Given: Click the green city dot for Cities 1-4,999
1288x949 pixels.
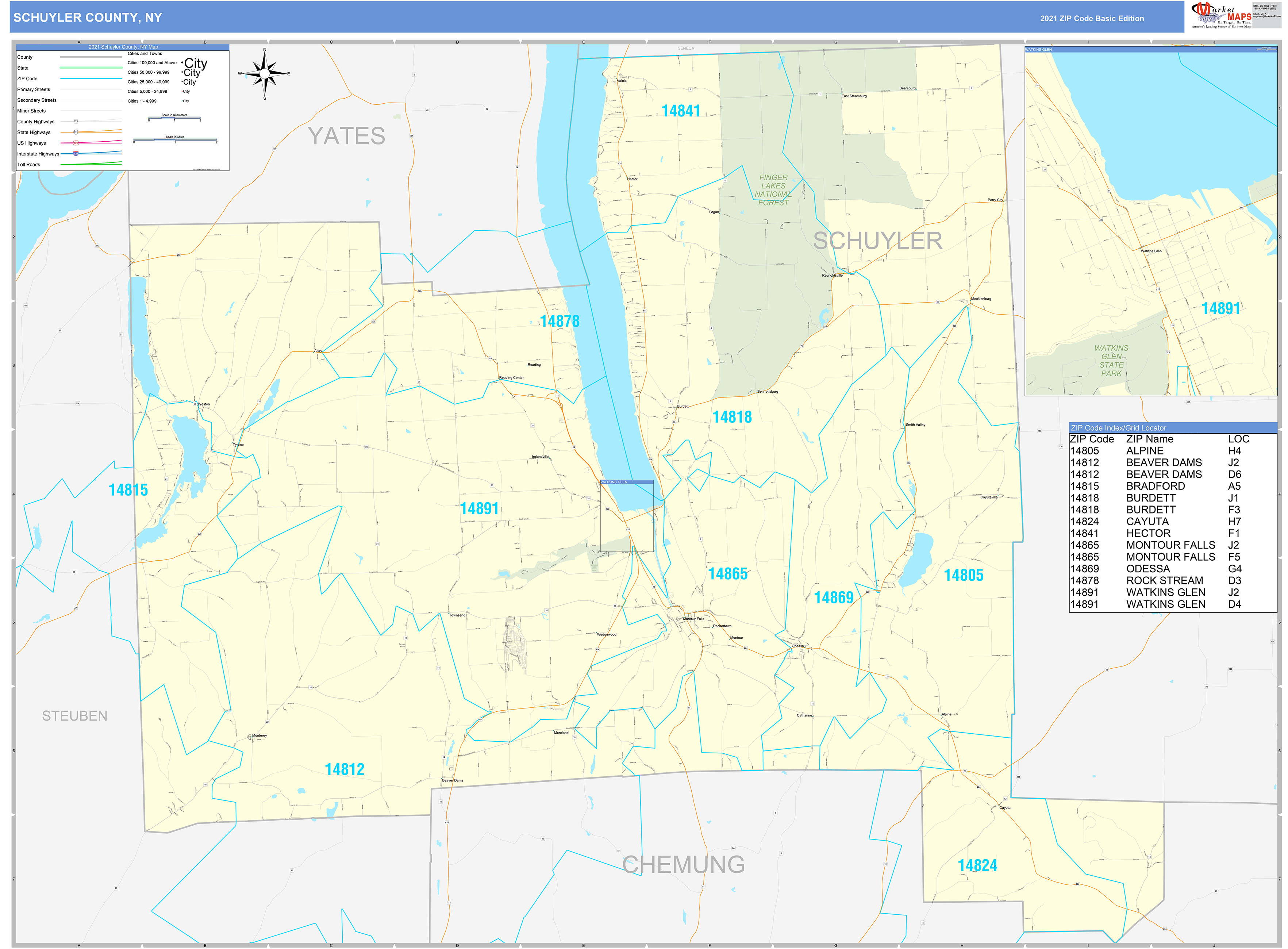Looking at the screenshot, I should pyautogui.click(x=182, y=101).
